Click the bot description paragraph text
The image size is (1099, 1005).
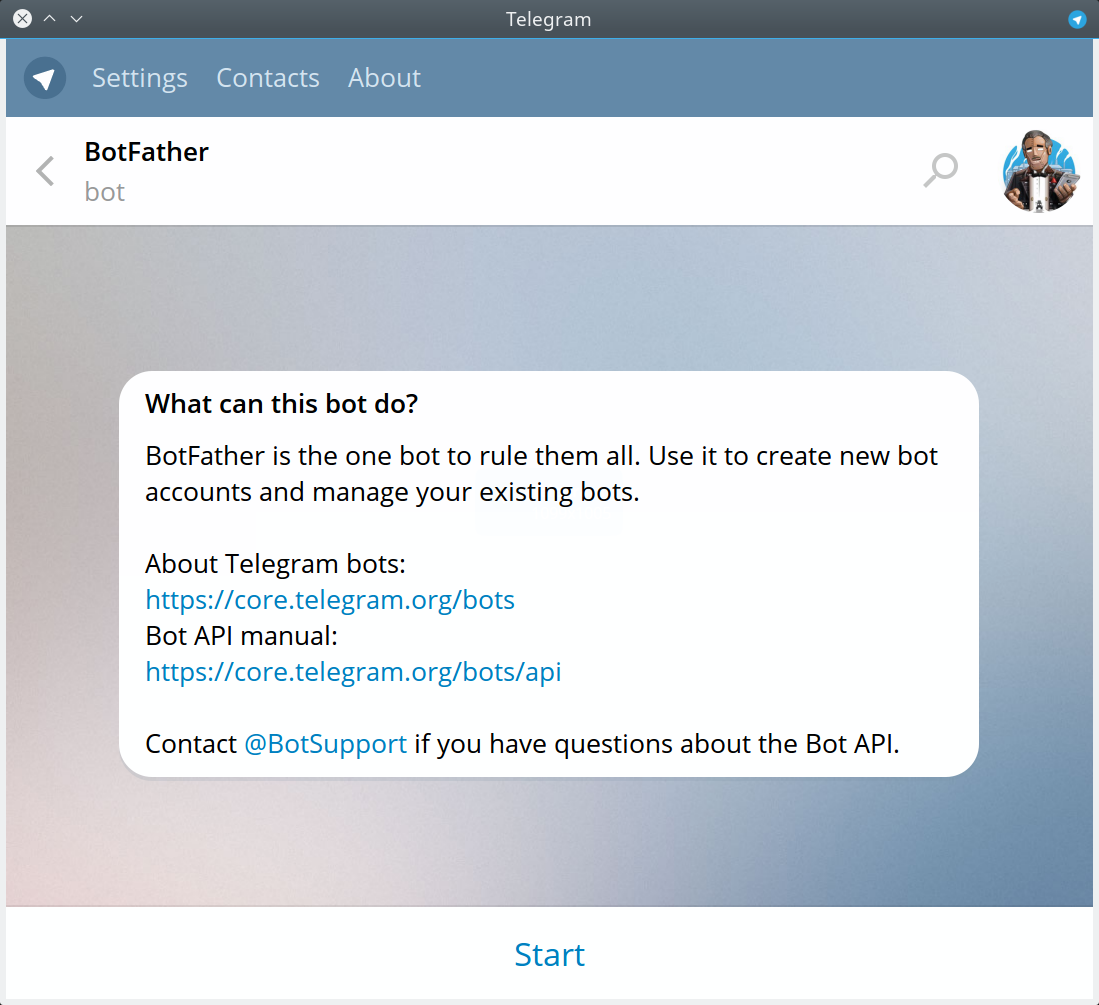coord(541,474)
